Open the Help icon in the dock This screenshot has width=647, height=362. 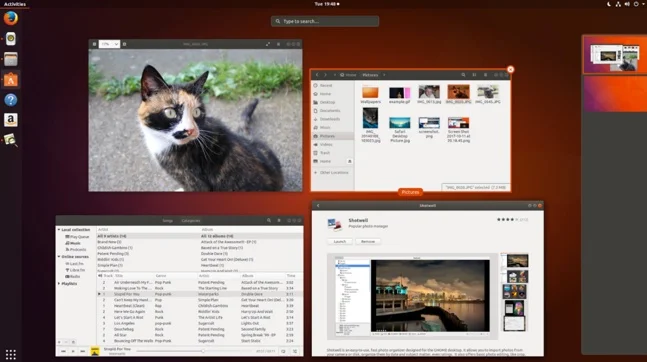[x=11, y=99]
